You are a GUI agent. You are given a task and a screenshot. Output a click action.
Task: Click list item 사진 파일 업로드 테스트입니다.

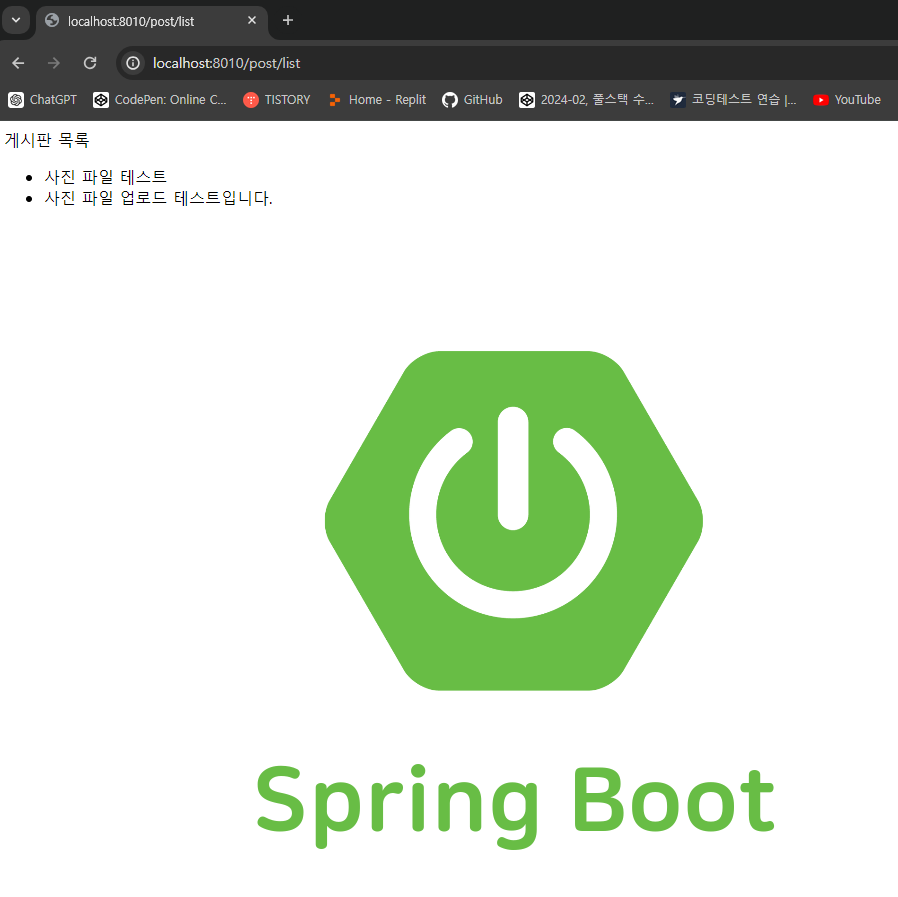click(x=159, y=198)
